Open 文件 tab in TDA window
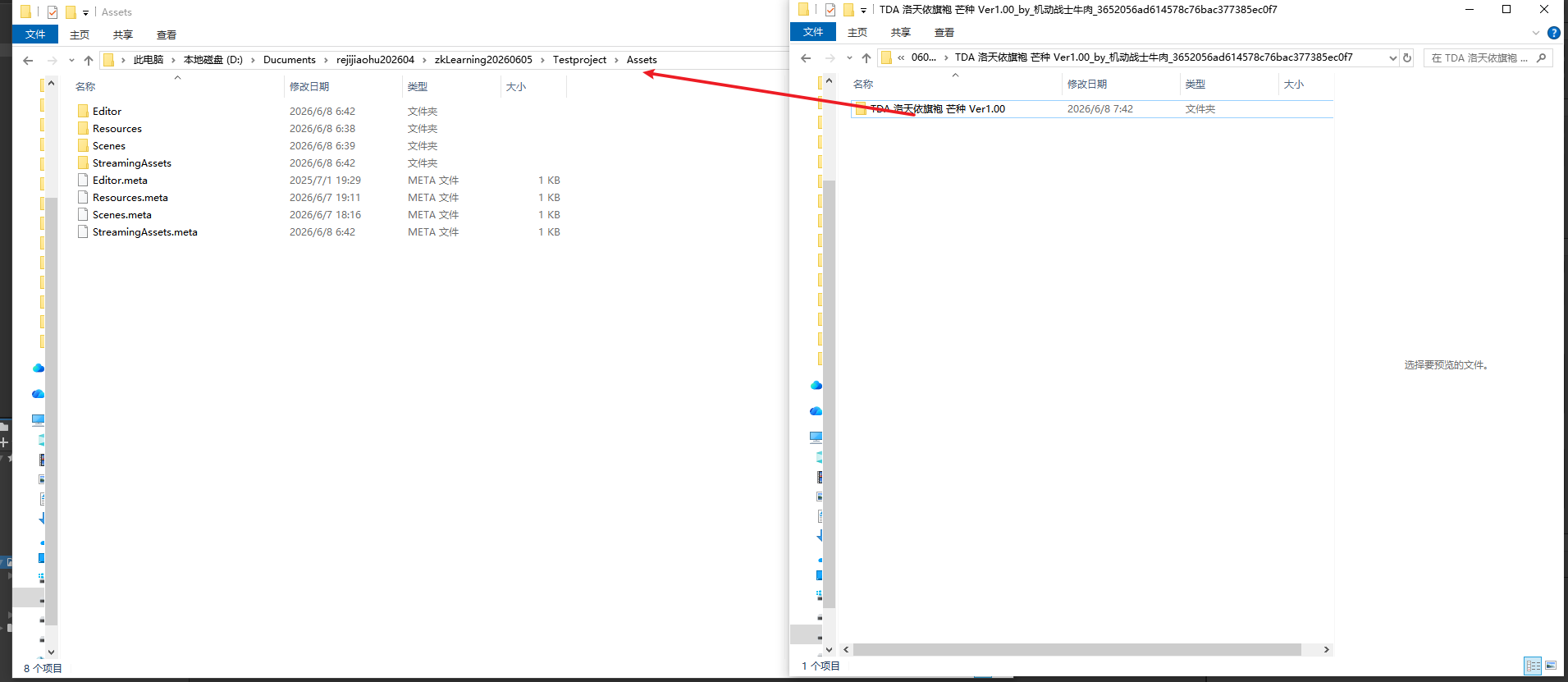1568x682 pixels. 813,32
